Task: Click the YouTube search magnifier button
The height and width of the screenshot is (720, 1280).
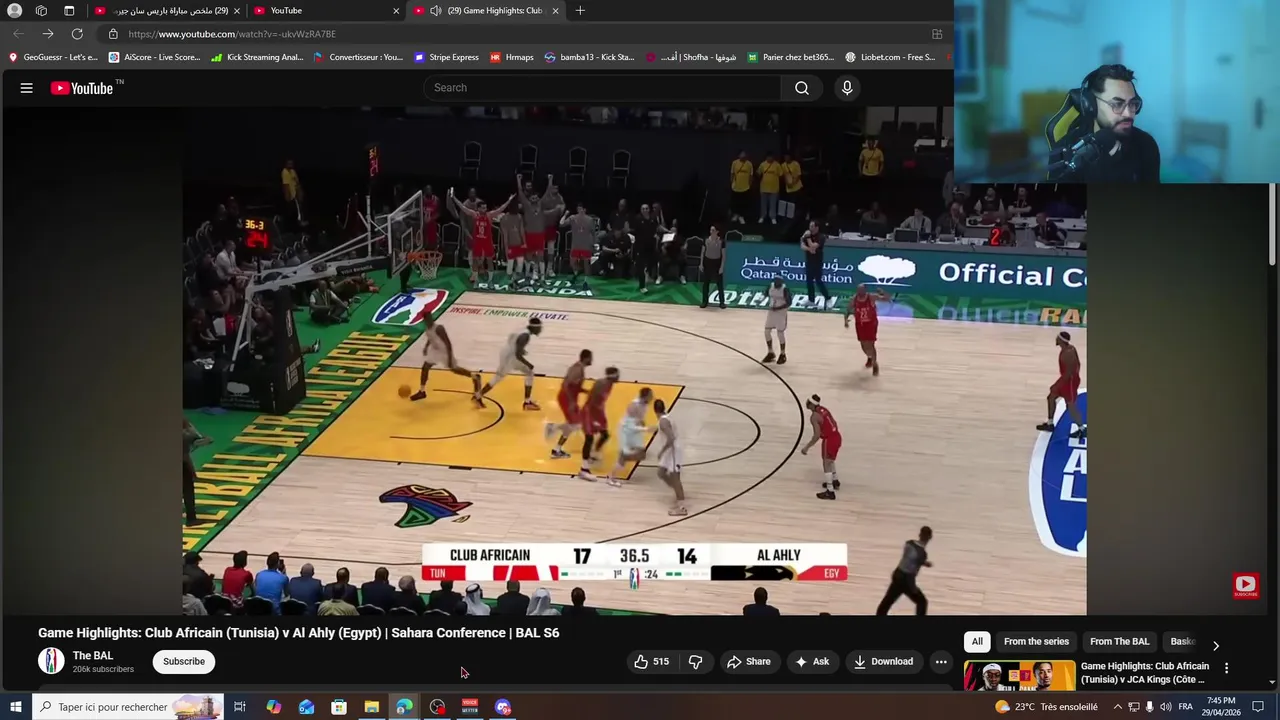Action: tap(802, 88)
